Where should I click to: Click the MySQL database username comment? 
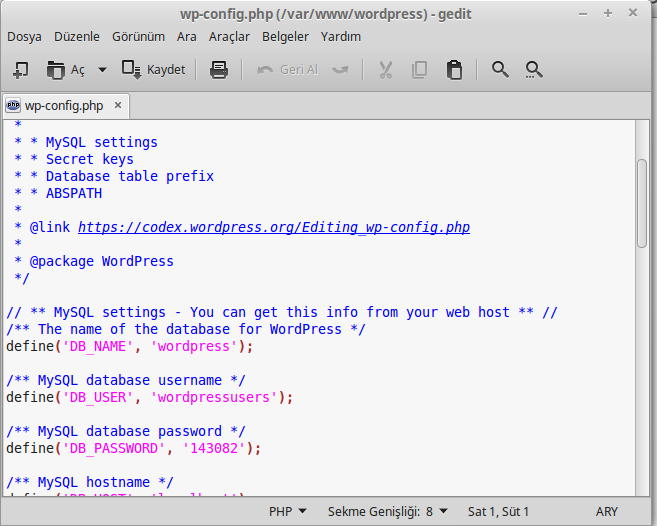(x=126, y=381)
